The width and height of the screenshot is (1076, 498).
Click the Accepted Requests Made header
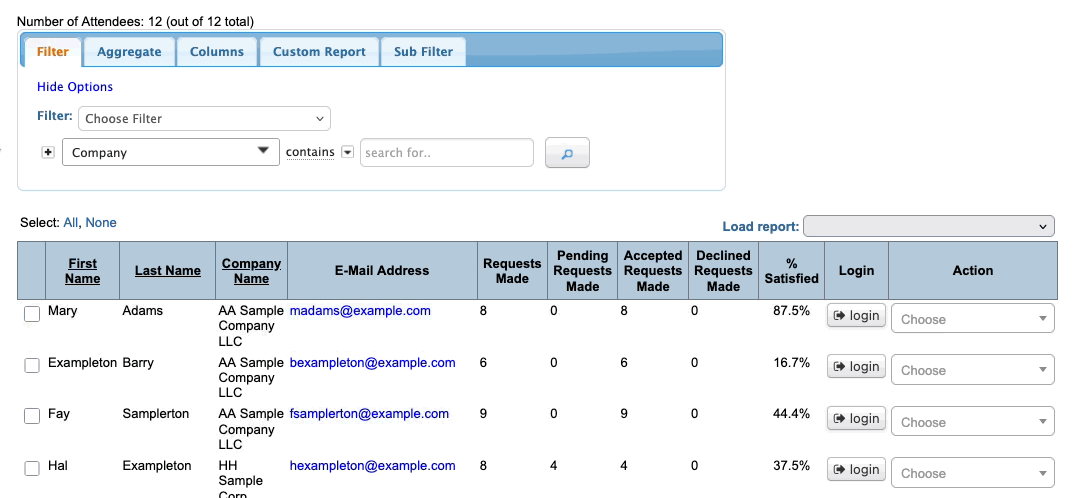[x=653, y=271]
